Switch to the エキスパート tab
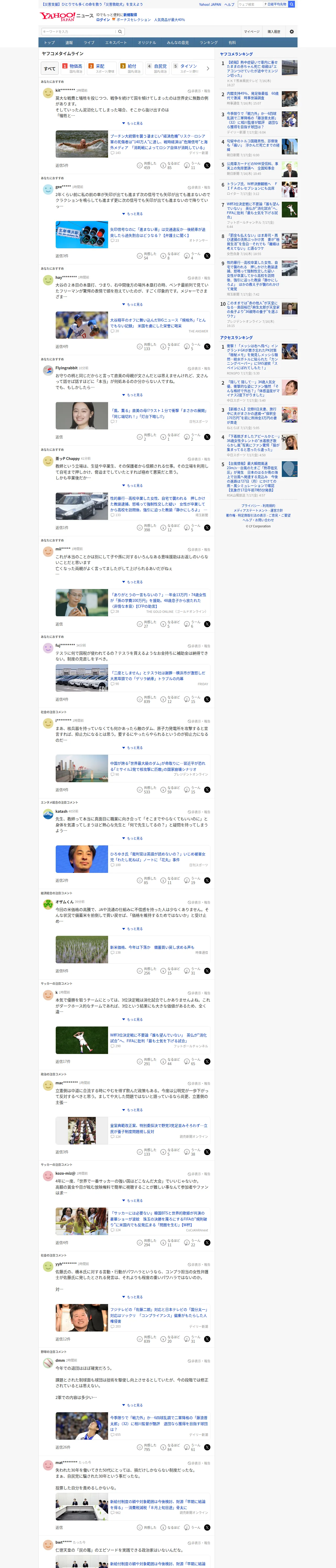This screenshot has height=1568, width=336. [x=116, y=43]
